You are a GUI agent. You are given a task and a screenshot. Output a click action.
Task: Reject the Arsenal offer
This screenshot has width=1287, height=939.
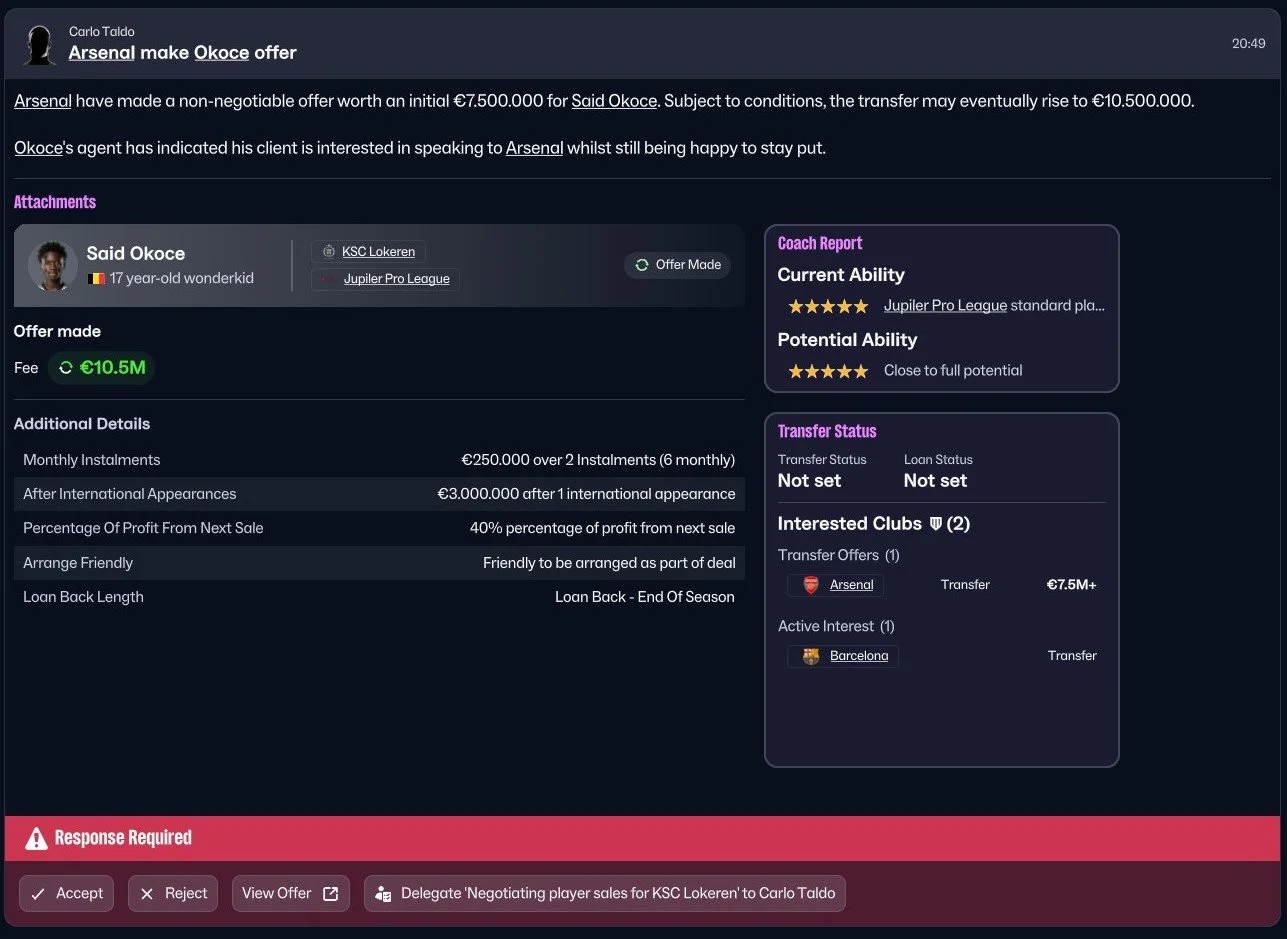(173, 893)
